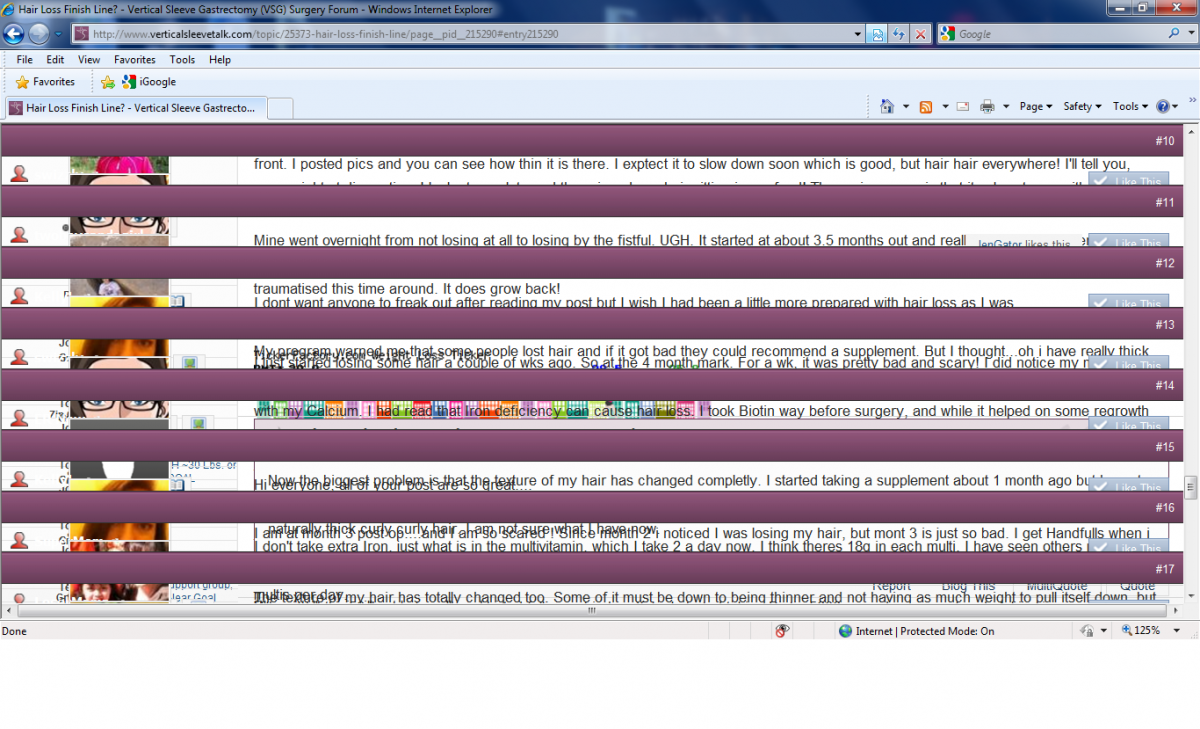Click the Internet Explorer logo in title bar
Screen dimensions: 1200x729
coord(10,9)
